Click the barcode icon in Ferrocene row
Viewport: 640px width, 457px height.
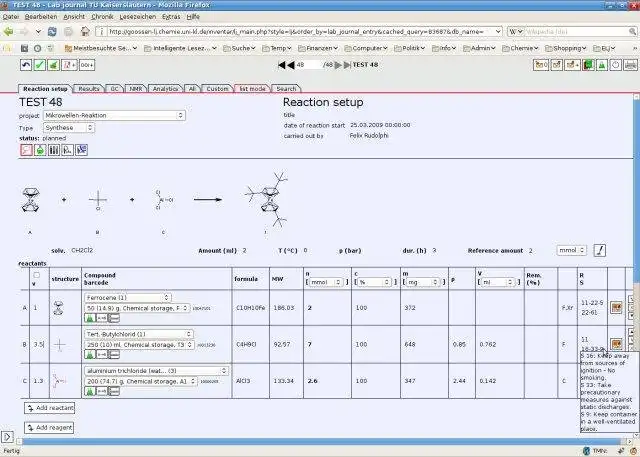click(114, 318)
